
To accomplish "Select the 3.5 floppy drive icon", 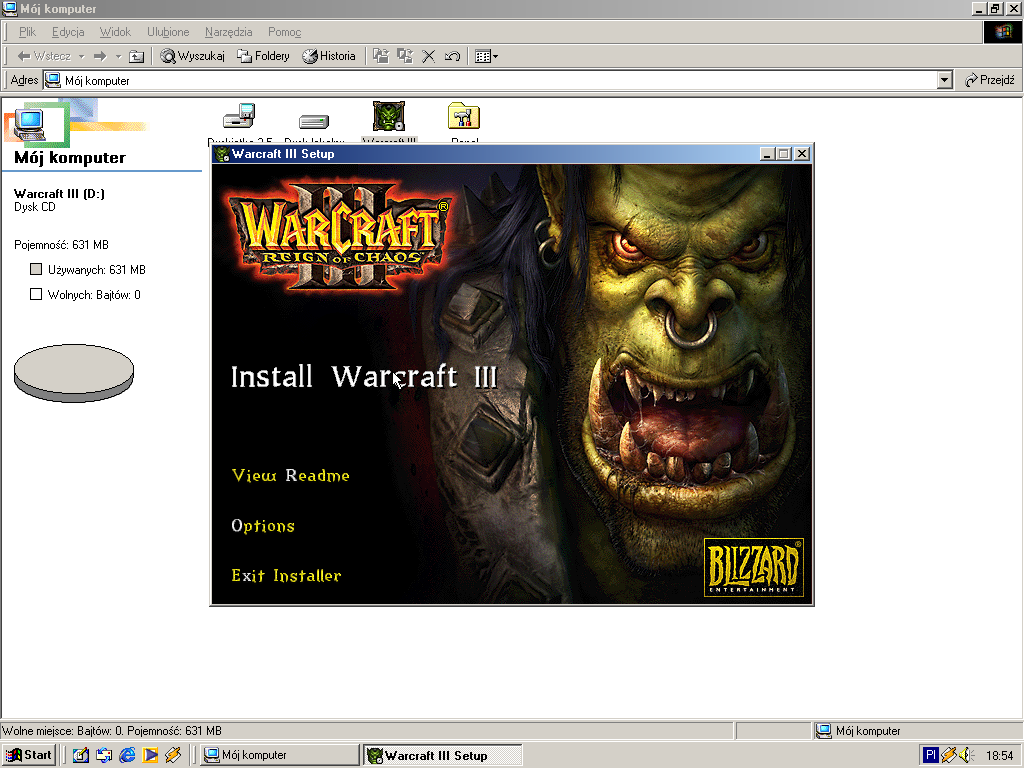I will click(239, 118).
